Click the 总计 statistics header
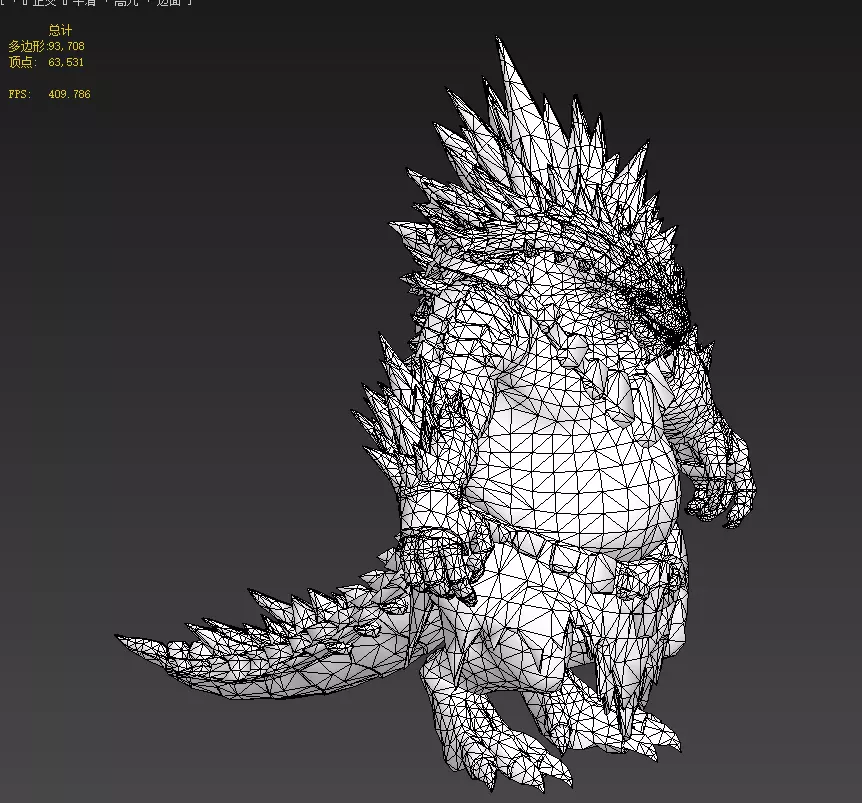The width and height of the screenshot is (862, 803). 60,30
